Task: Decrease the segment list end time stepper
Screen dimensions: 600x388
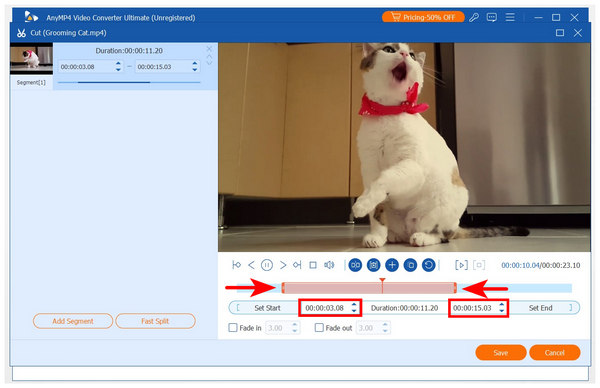Action: coord(195,69)
